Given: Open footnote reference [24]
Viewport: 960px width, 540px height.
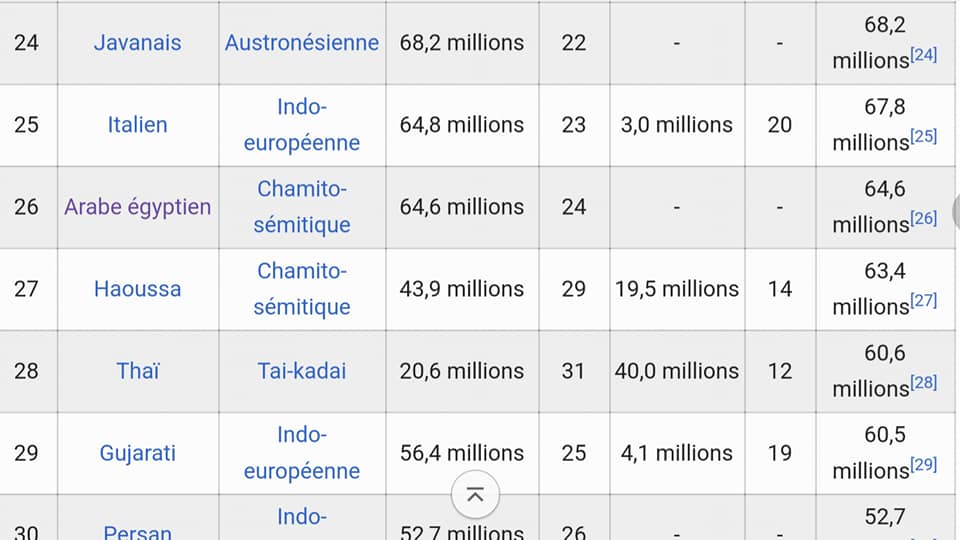Looking at the screenshot, I should [x=923, y=56].
